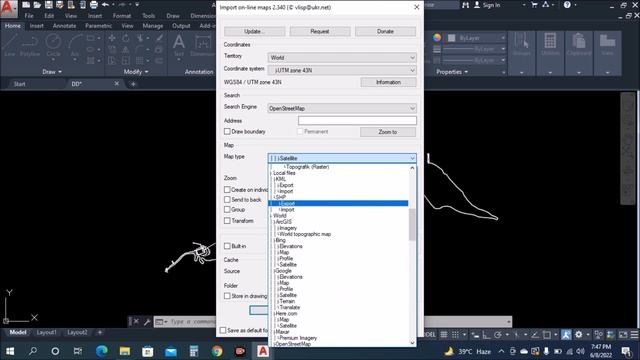640x360 pixels.
Task: Toggle grid display in status bar
Action: (444, 335)
